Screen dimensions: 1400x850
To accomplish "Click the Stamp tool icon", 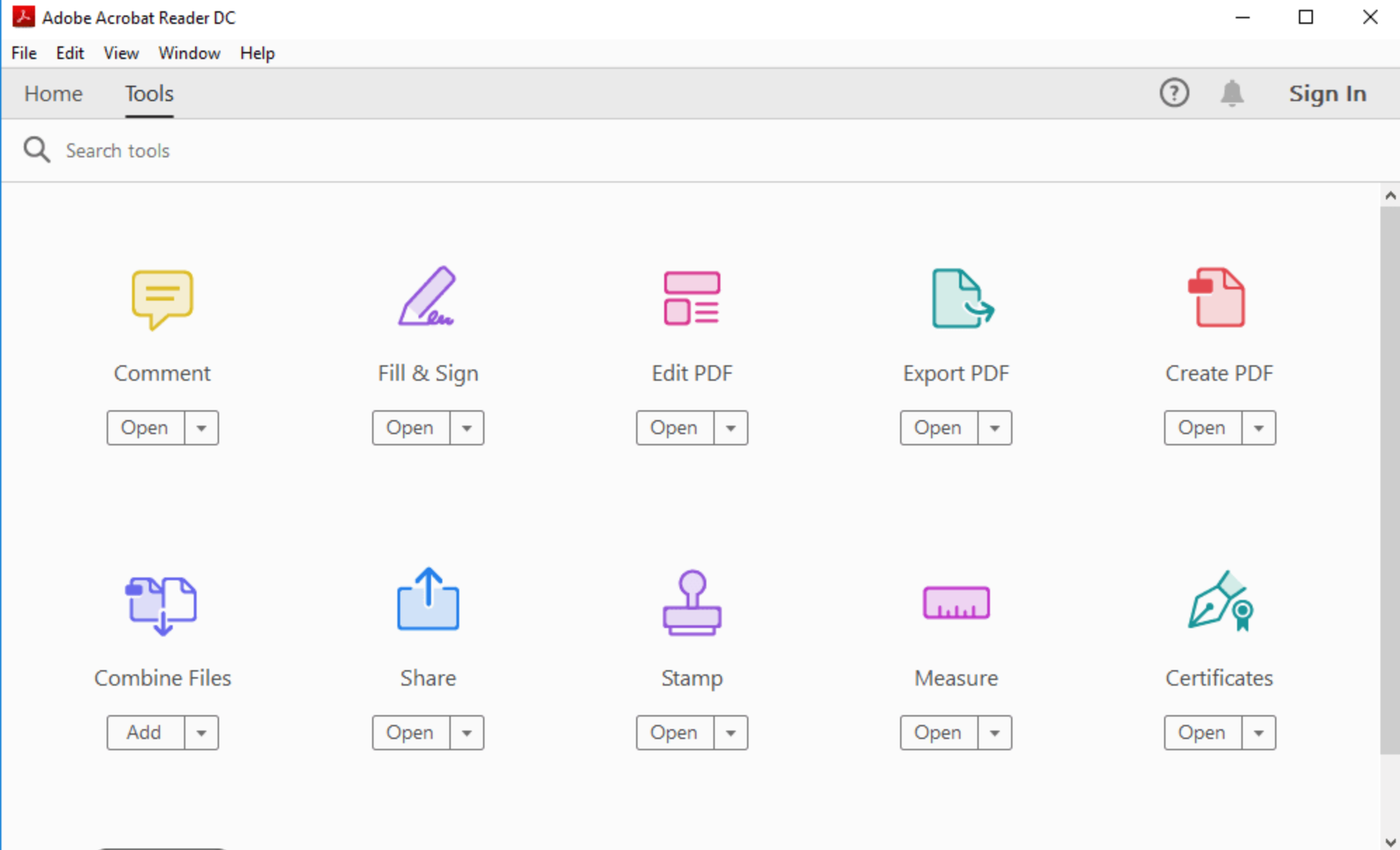I will pyautogui.click(x=692, y=603).
